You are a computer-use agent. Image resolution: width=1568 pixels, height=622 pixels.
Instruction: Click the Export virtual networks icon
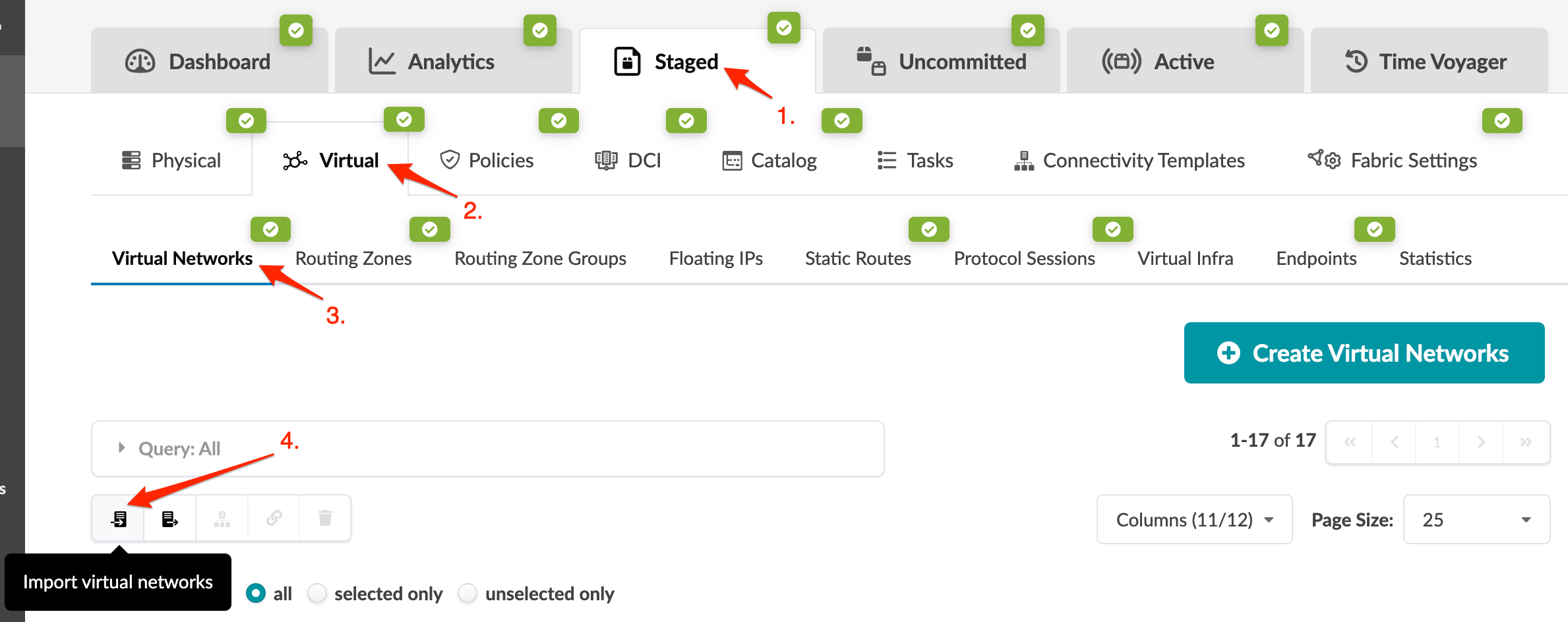coord(169,519)
